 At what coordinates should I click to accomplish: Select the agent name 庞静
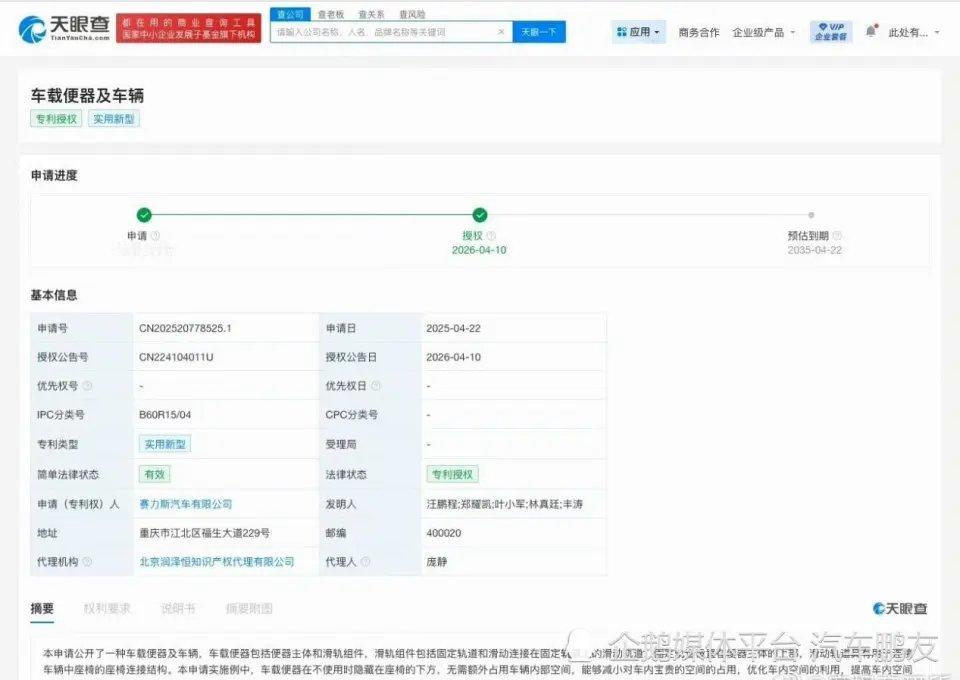[x=437, y=561]
